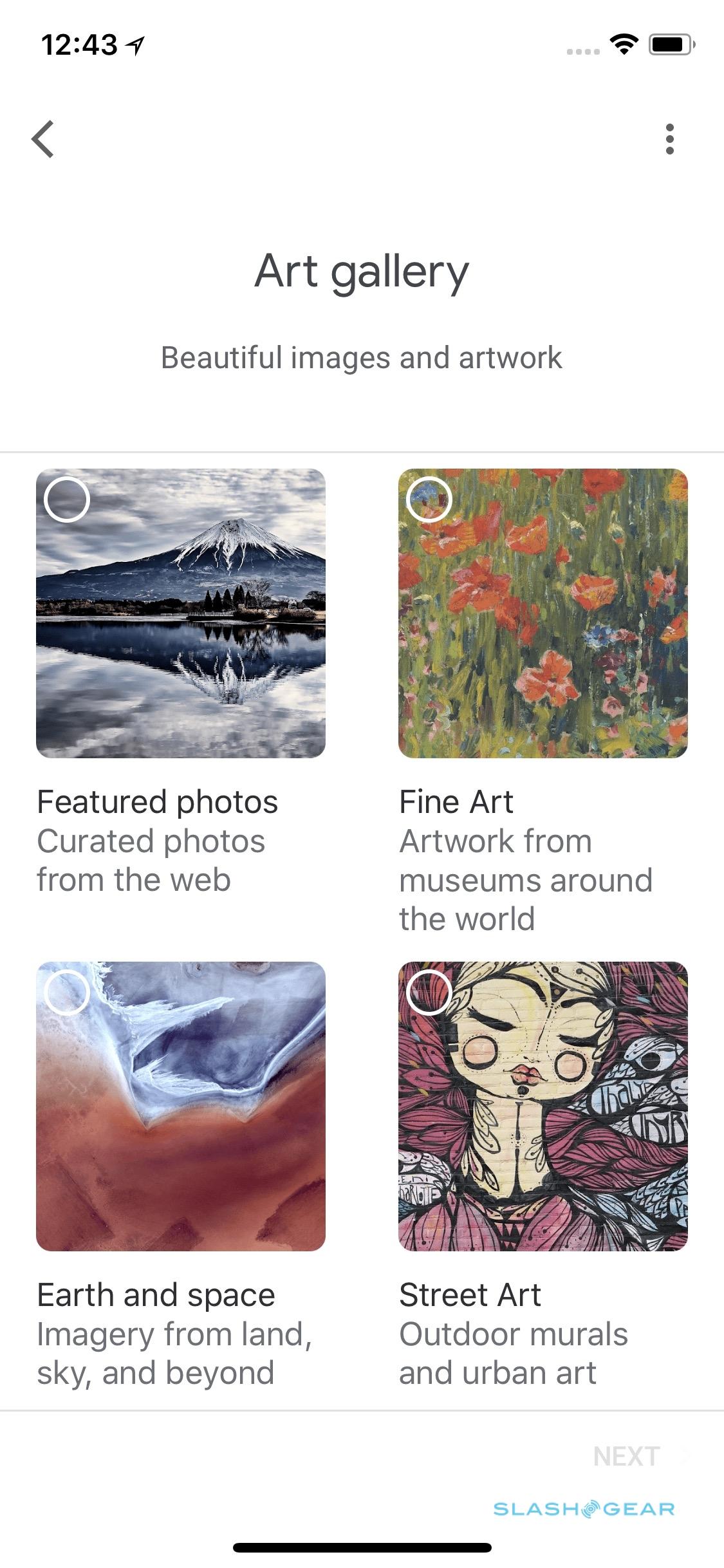Select the Featured photos radio circle

point(67,499)
